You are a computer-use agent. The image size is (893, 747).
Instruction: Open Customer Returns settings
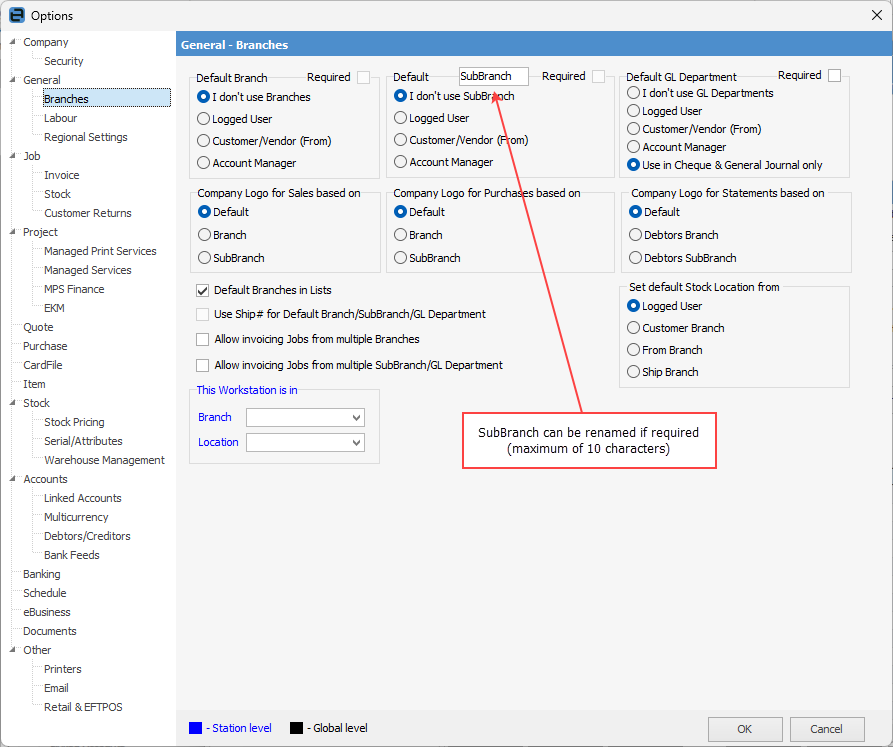click(x=88, y=213)
